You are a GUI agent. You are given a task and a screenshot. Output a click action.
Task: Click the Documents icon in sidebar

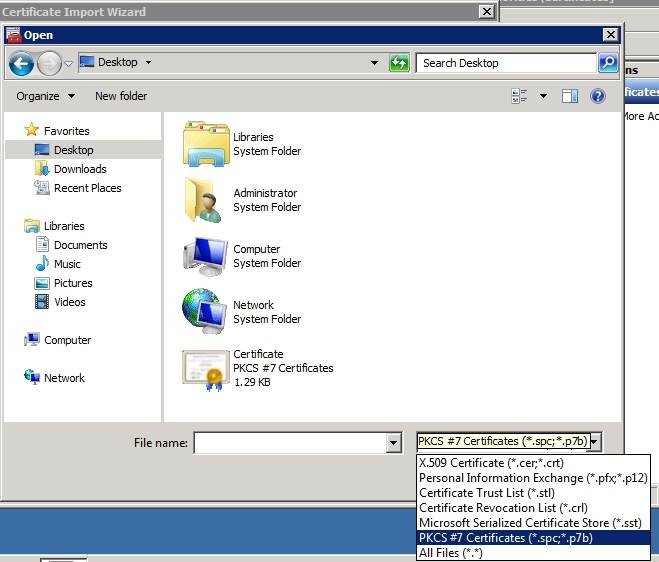(42, 244)
